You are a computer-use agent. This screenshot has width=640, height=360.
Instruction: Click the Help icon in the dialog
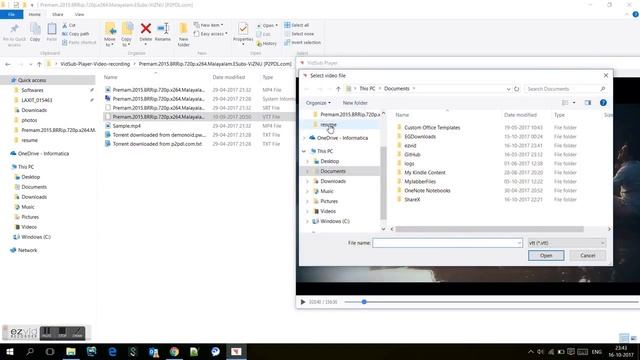603,103
